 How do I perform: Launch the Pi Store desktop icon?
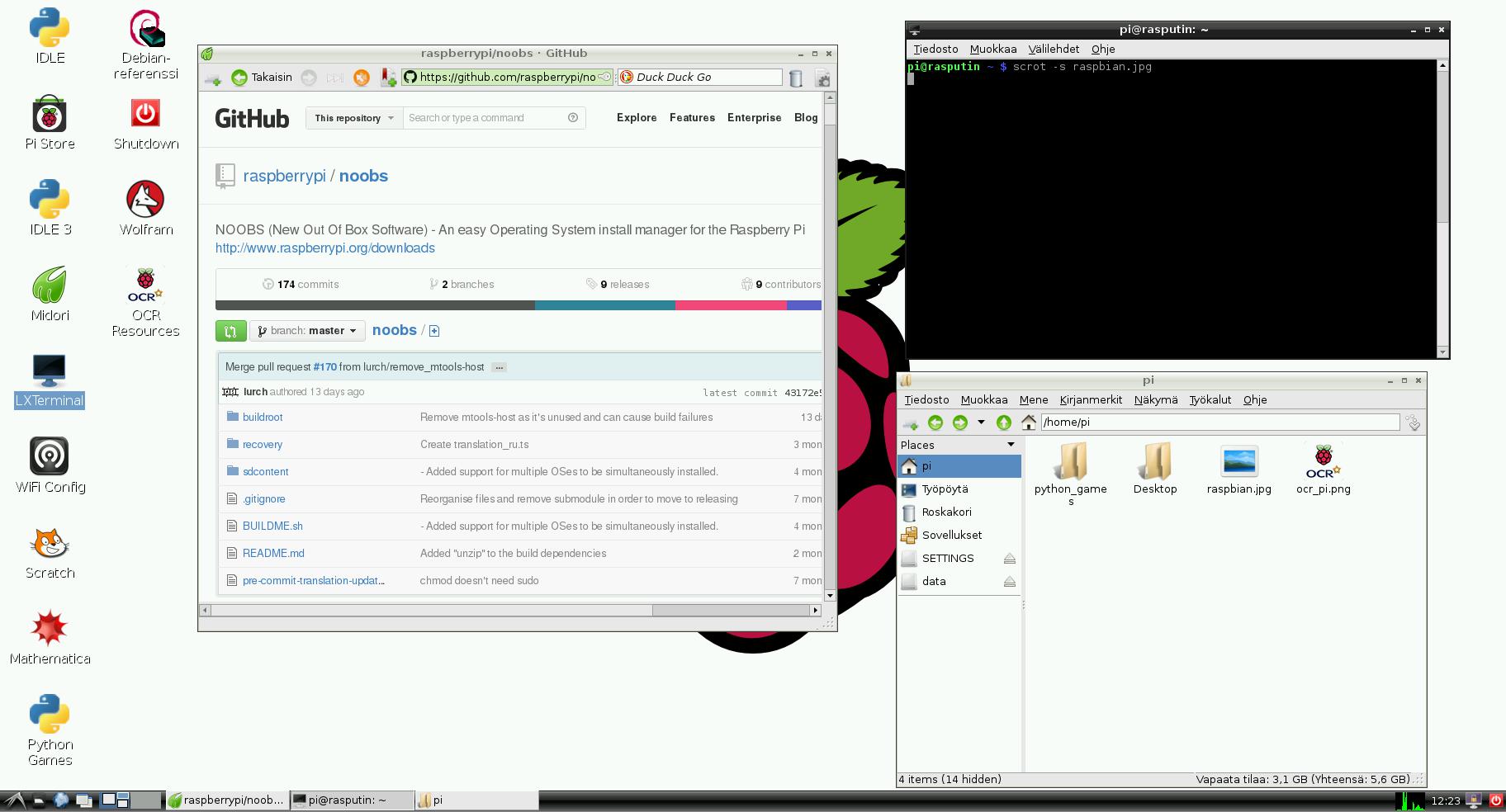(50, 123)
